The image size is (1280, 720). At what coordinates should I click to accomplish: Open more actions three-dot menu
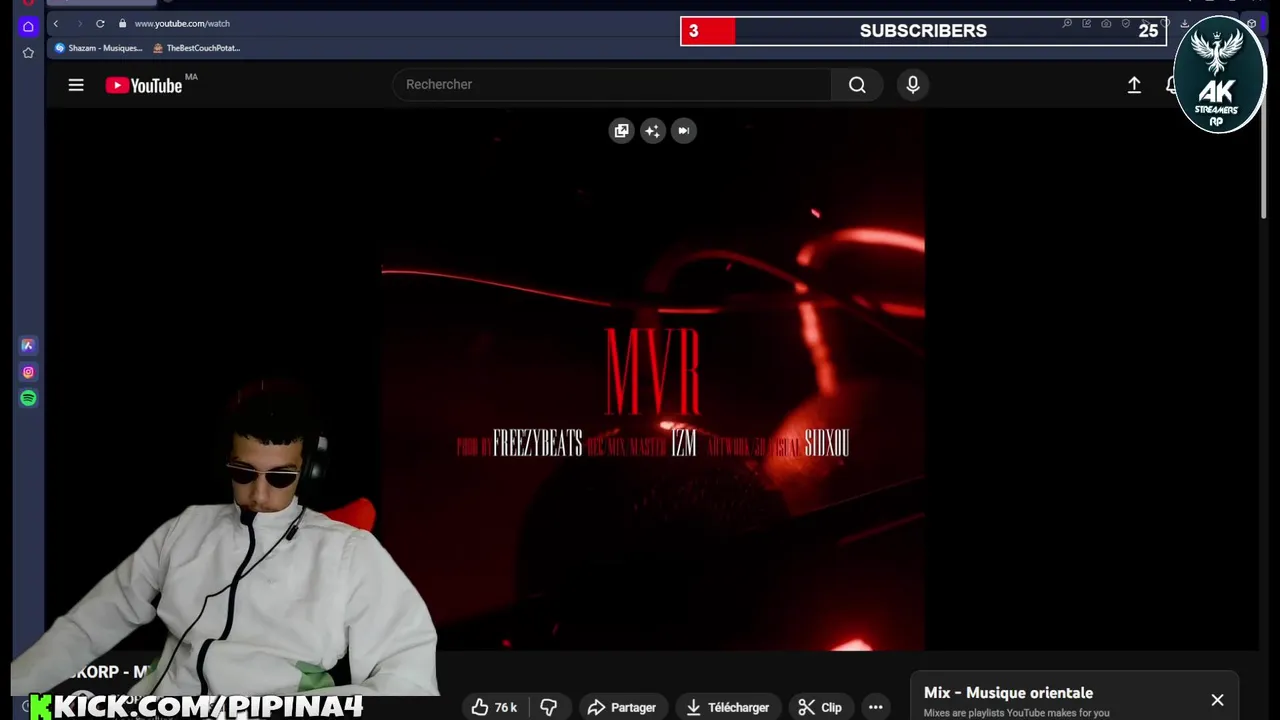click(x=876, y=707)
